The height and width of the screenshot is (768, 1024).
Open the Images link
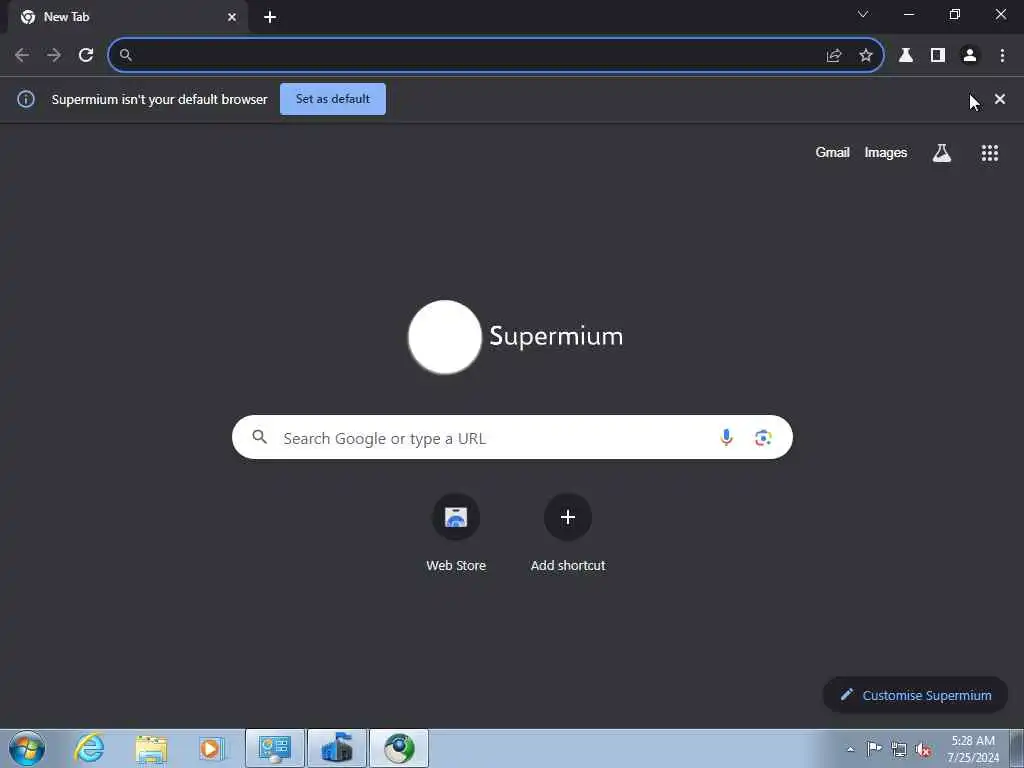point(886,153)
